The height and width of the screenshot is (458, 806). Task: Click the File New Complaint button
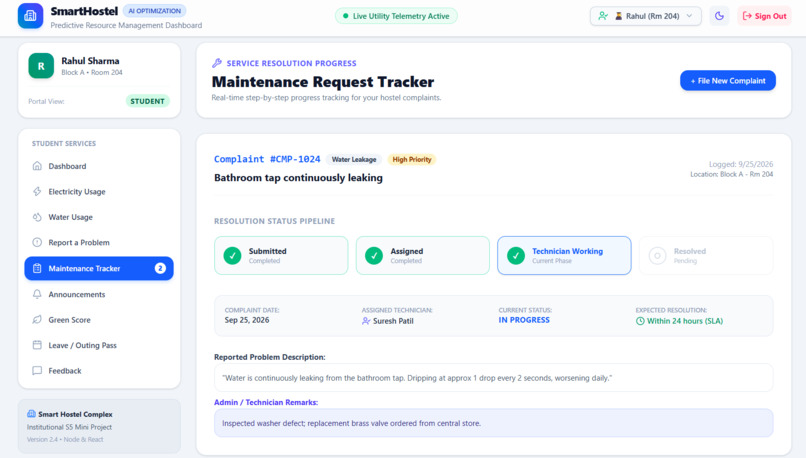[x=728, y=81]
